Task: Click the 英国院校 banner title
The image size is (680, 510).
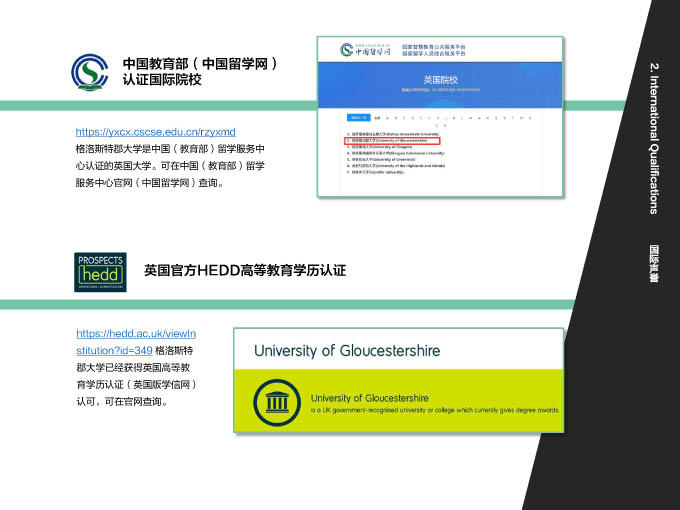Action: 440,79
